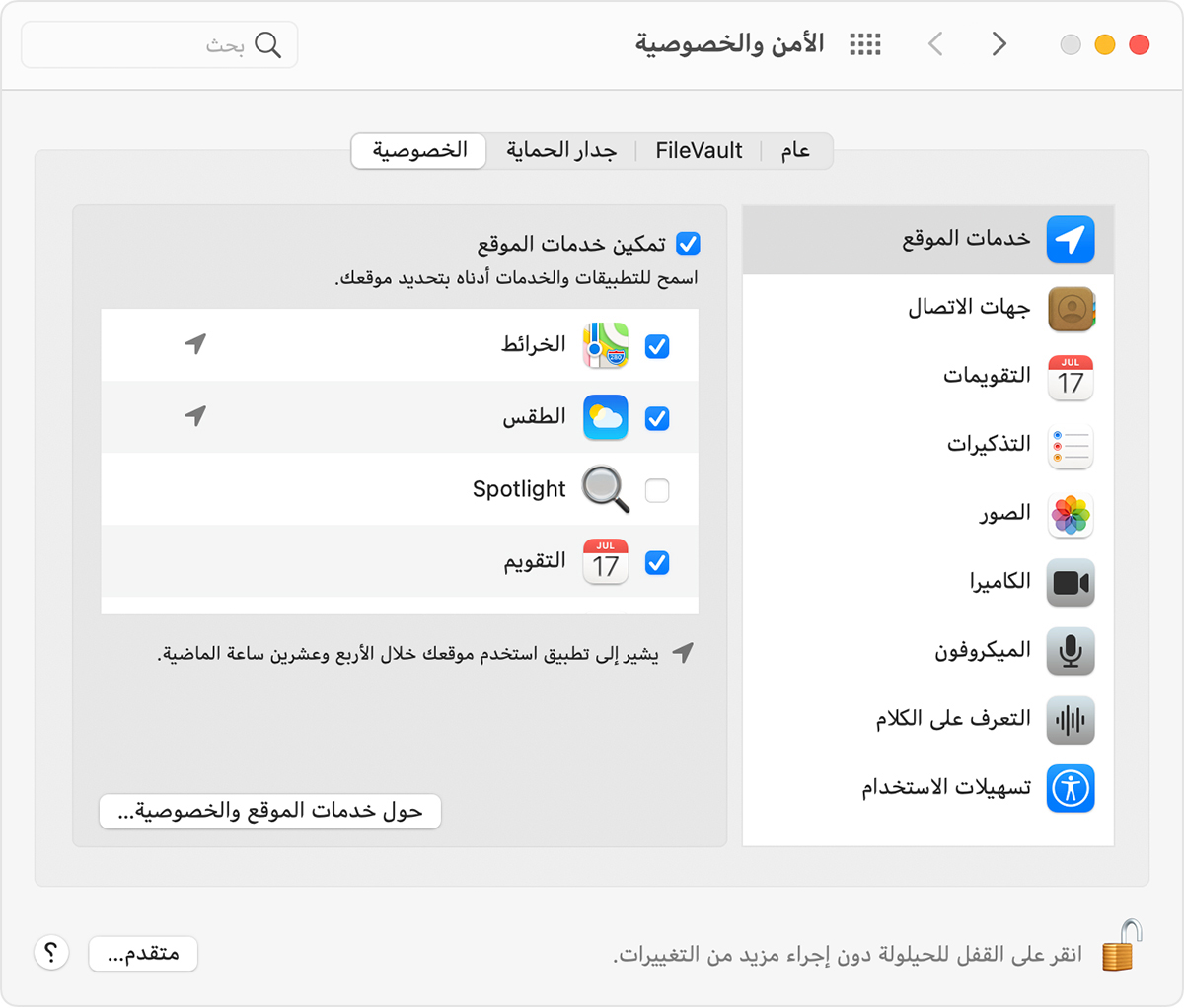Select the Microphone icon in sidebar
Viewport: 1184px width, 1008px height.
(1071, 651)
